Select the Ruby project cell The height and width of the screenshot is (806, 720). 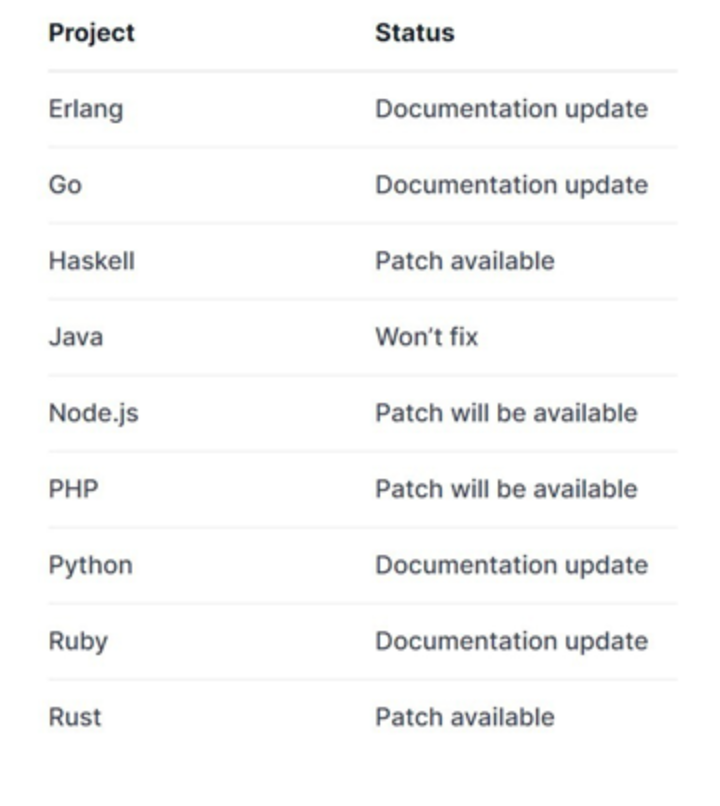point(78,642)
